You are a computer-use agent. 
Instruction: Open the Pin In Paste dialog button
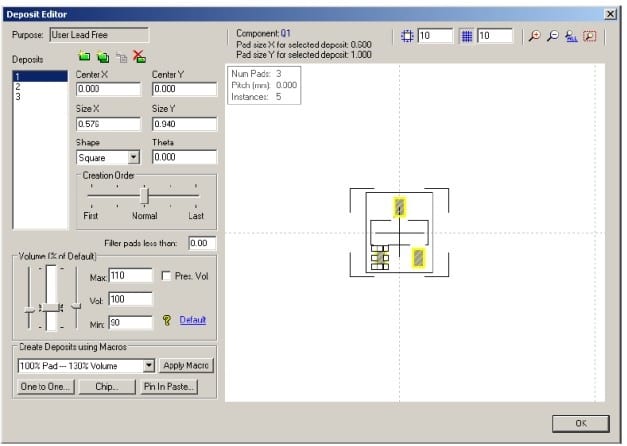[169, 387]
